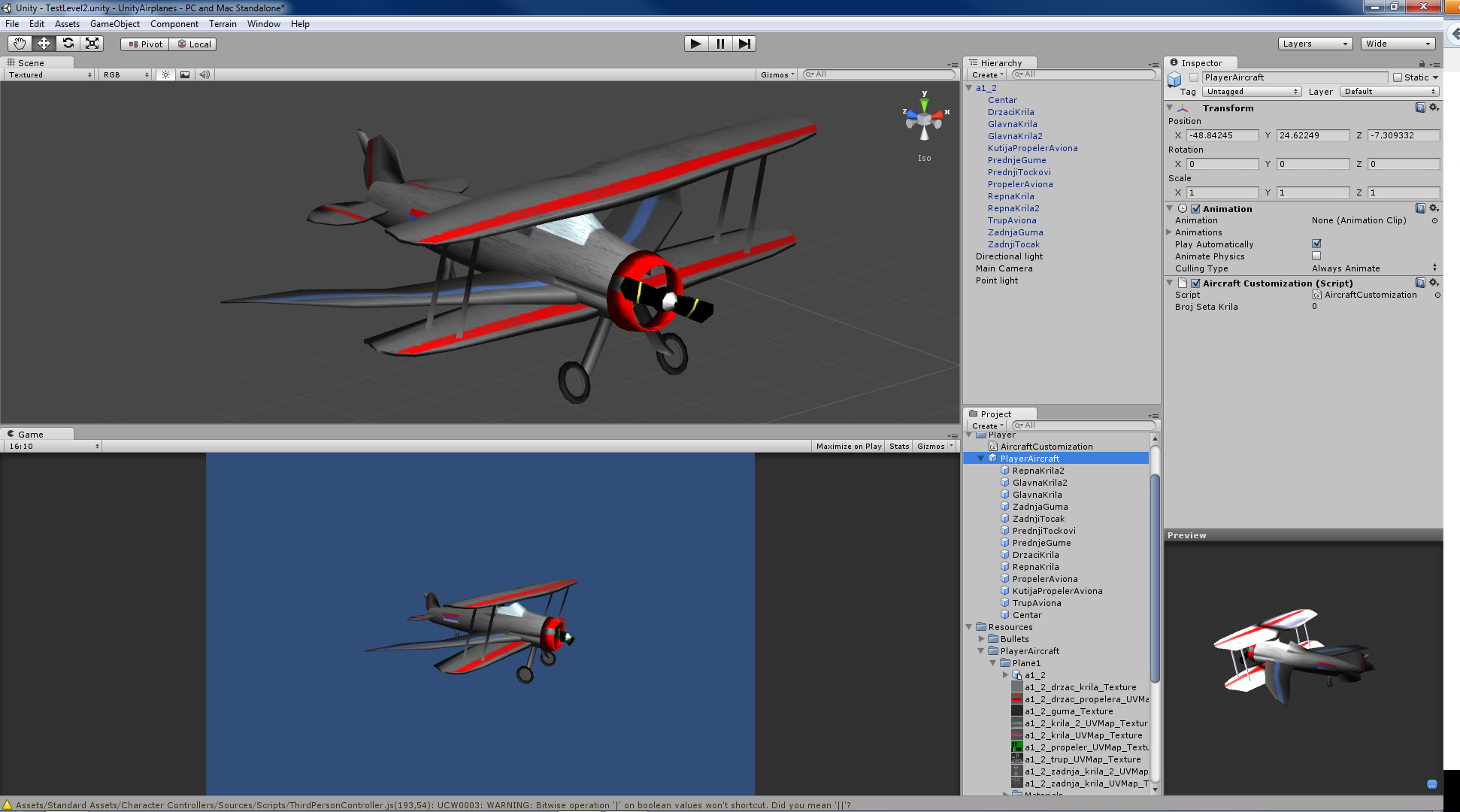Open the Layer Default dropdown

(1390, 92)
